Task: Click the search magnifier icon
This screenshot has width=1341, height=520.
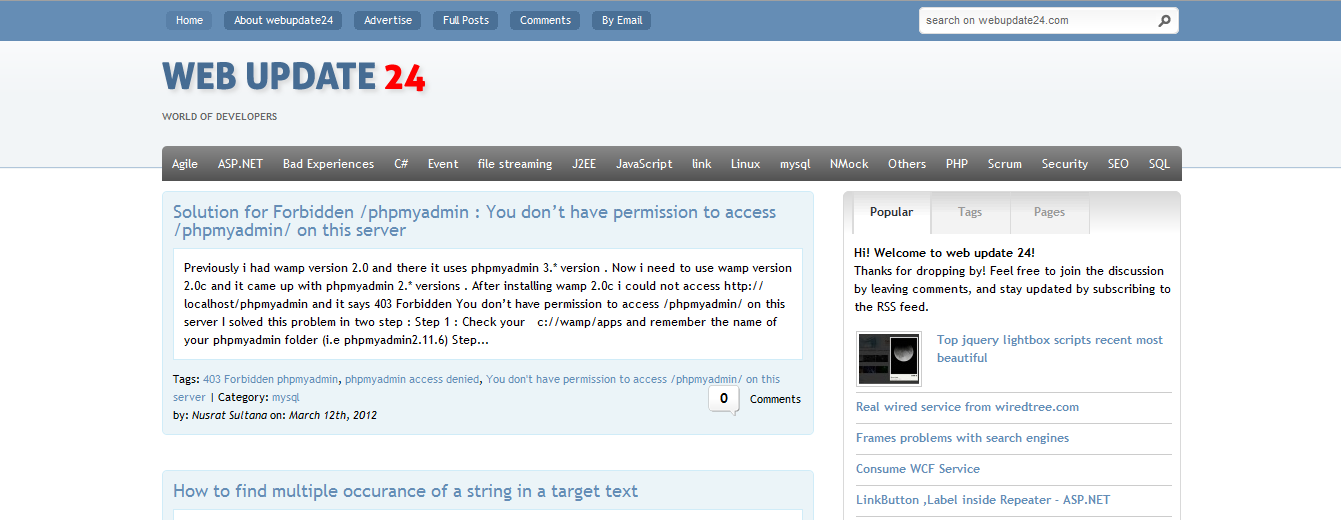Action: (1164, 21)
